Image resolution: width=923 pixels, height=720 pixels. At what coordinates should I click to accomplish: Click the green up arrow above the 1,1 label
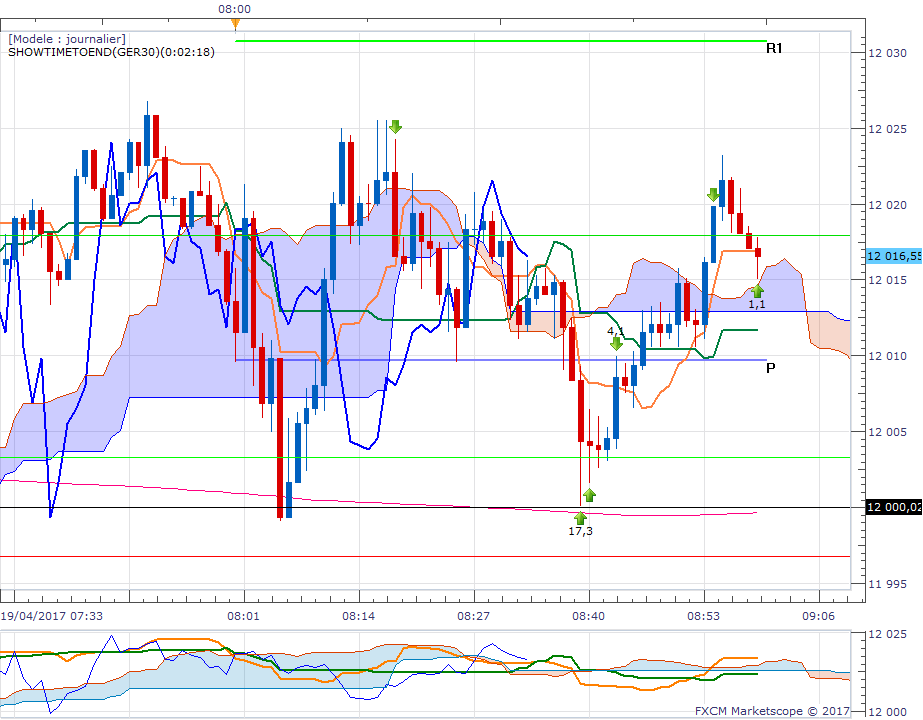click(x=757, y=291)
